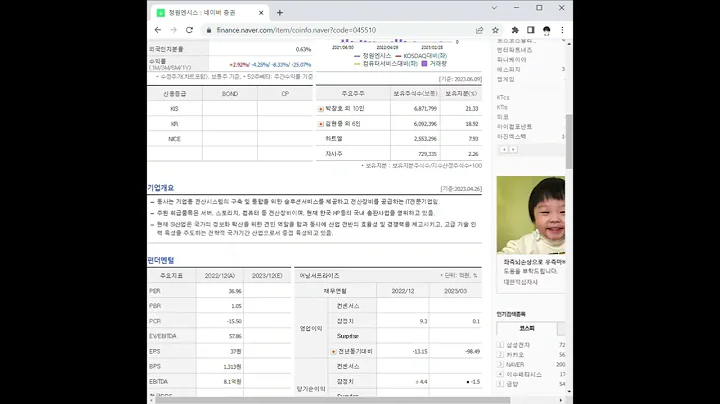The height and width of the screenshot is (404, 720).
Task: Open 파나케이아 in sidebar stock list
Action: click(x=512, y=60)
